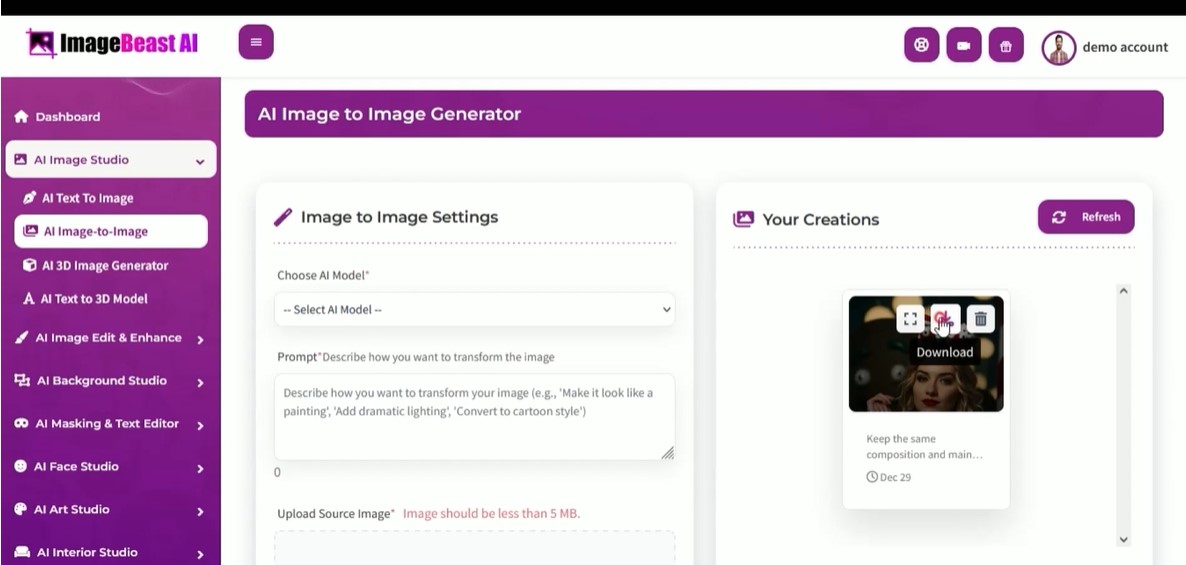Click 'Image should be less than 5 MB.' note
This screenshot has width=1186, height=565.
pos(491,514)
